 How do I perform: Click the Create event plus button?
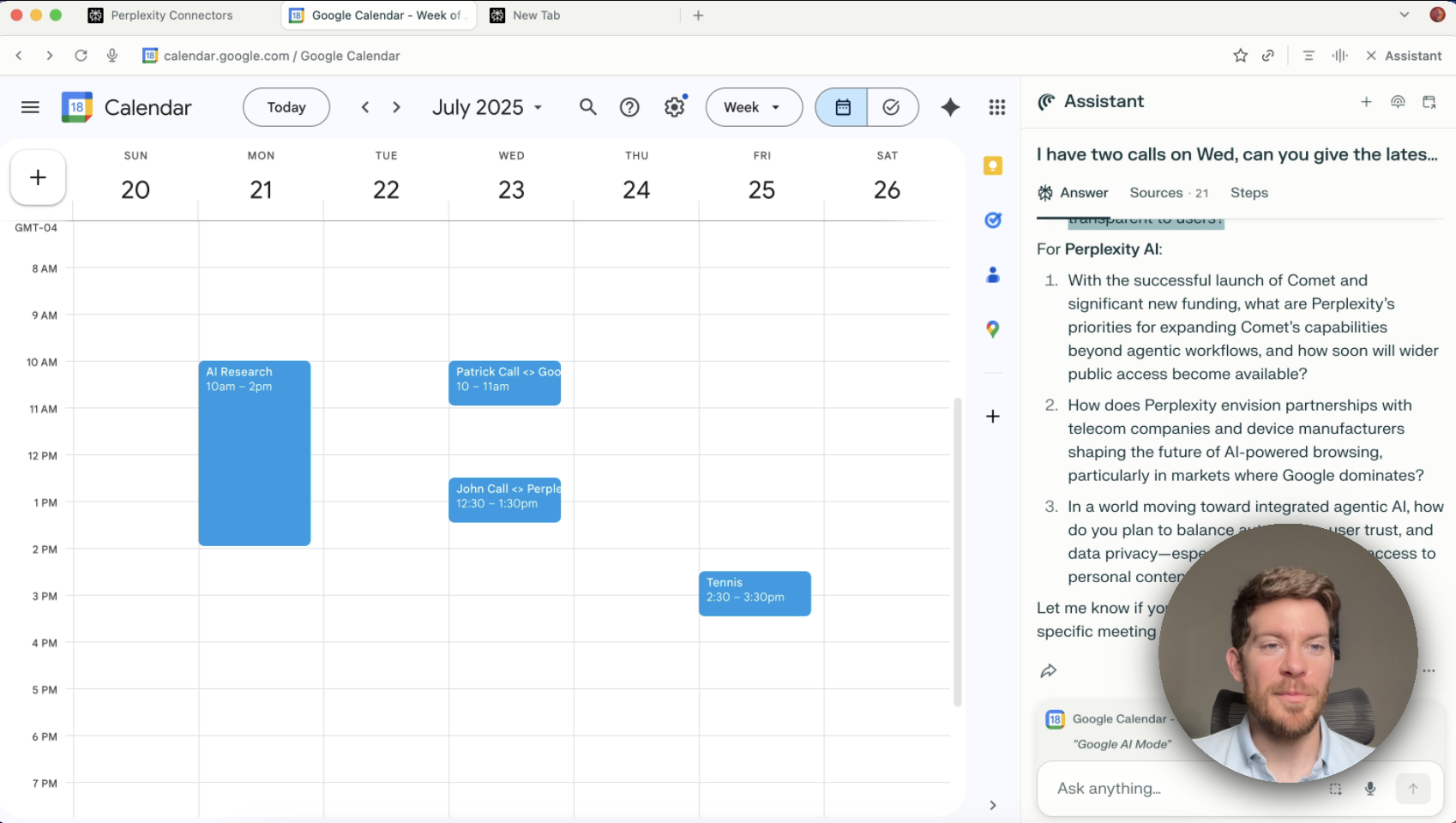38,177
